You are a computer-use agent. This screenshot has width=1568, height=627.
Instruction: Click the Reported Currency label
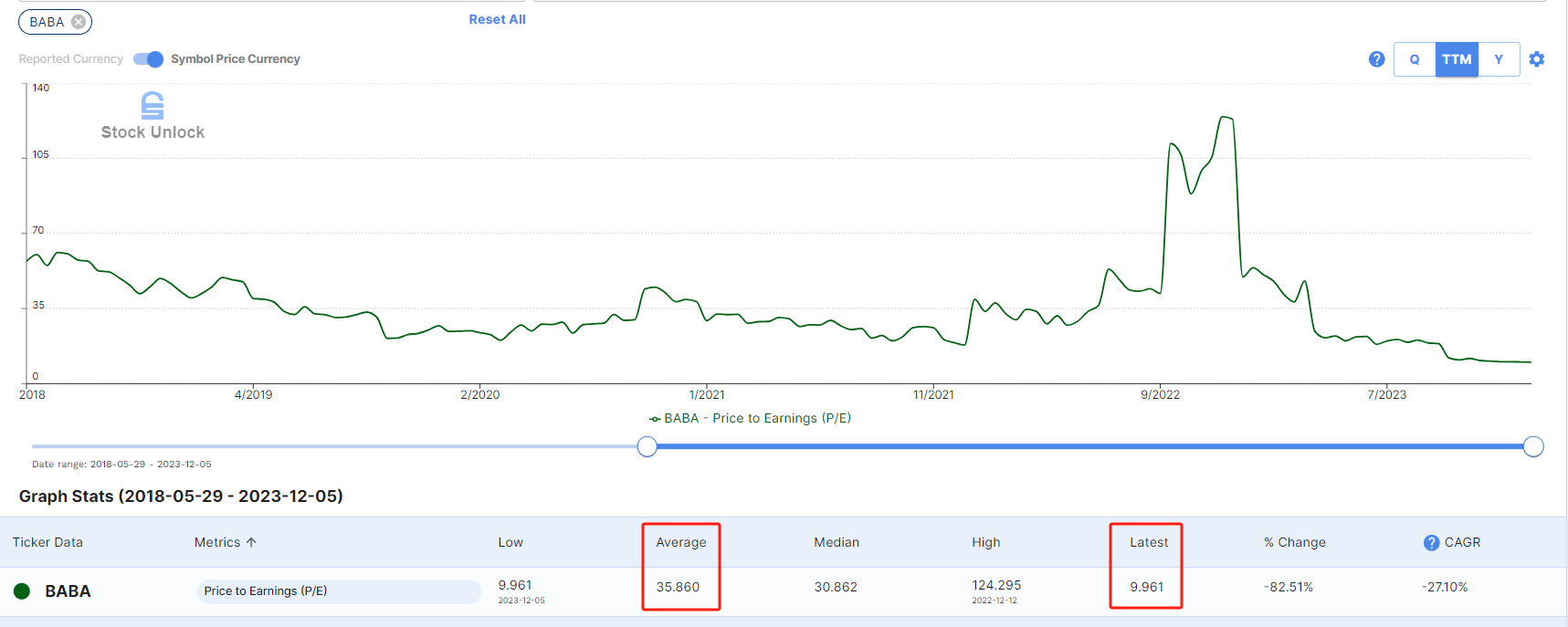70,59
